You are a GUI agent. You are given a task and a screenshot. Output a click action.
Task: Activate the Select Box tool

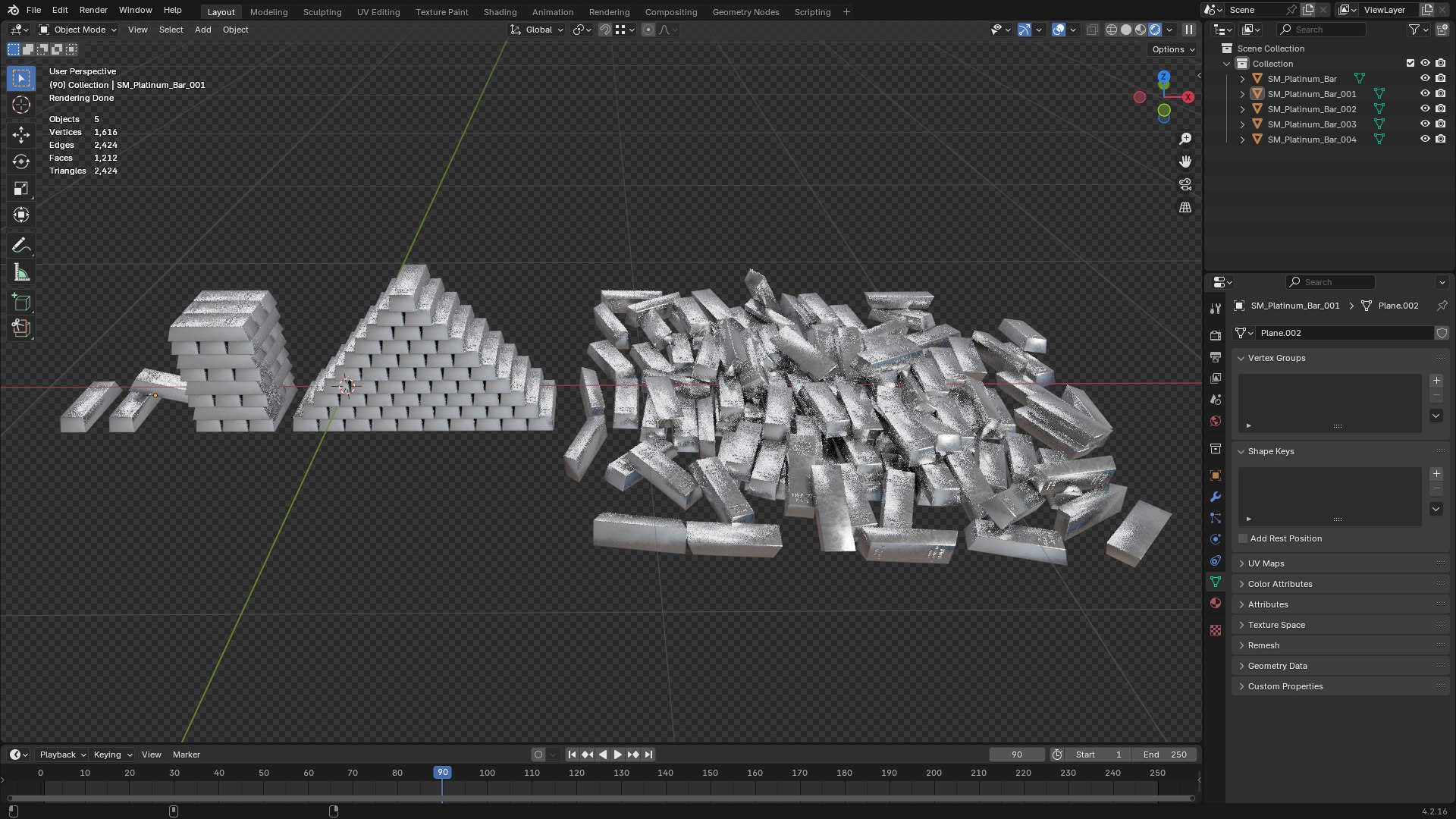(x=21, y=78)
